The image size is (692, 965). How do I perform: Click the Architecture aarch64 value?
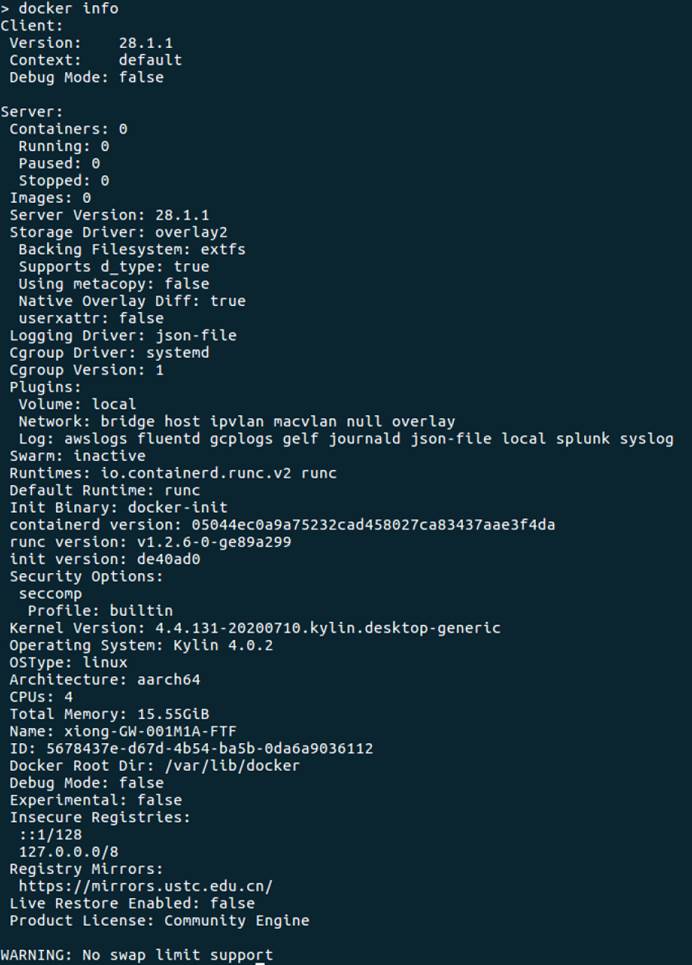click(x=169, y=679)
